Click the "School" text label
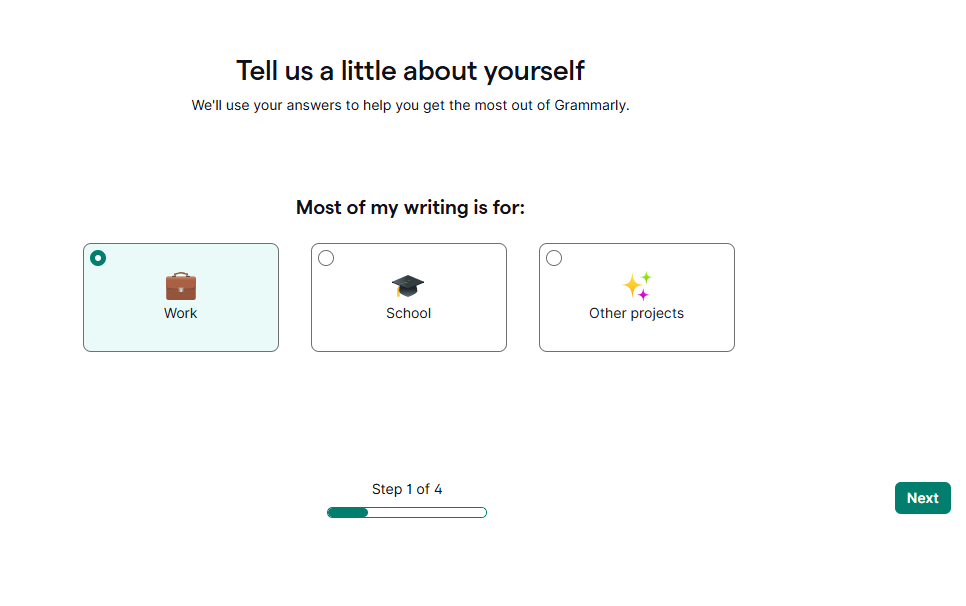Viewport: 966px width, 606px height. click(408, 313)
